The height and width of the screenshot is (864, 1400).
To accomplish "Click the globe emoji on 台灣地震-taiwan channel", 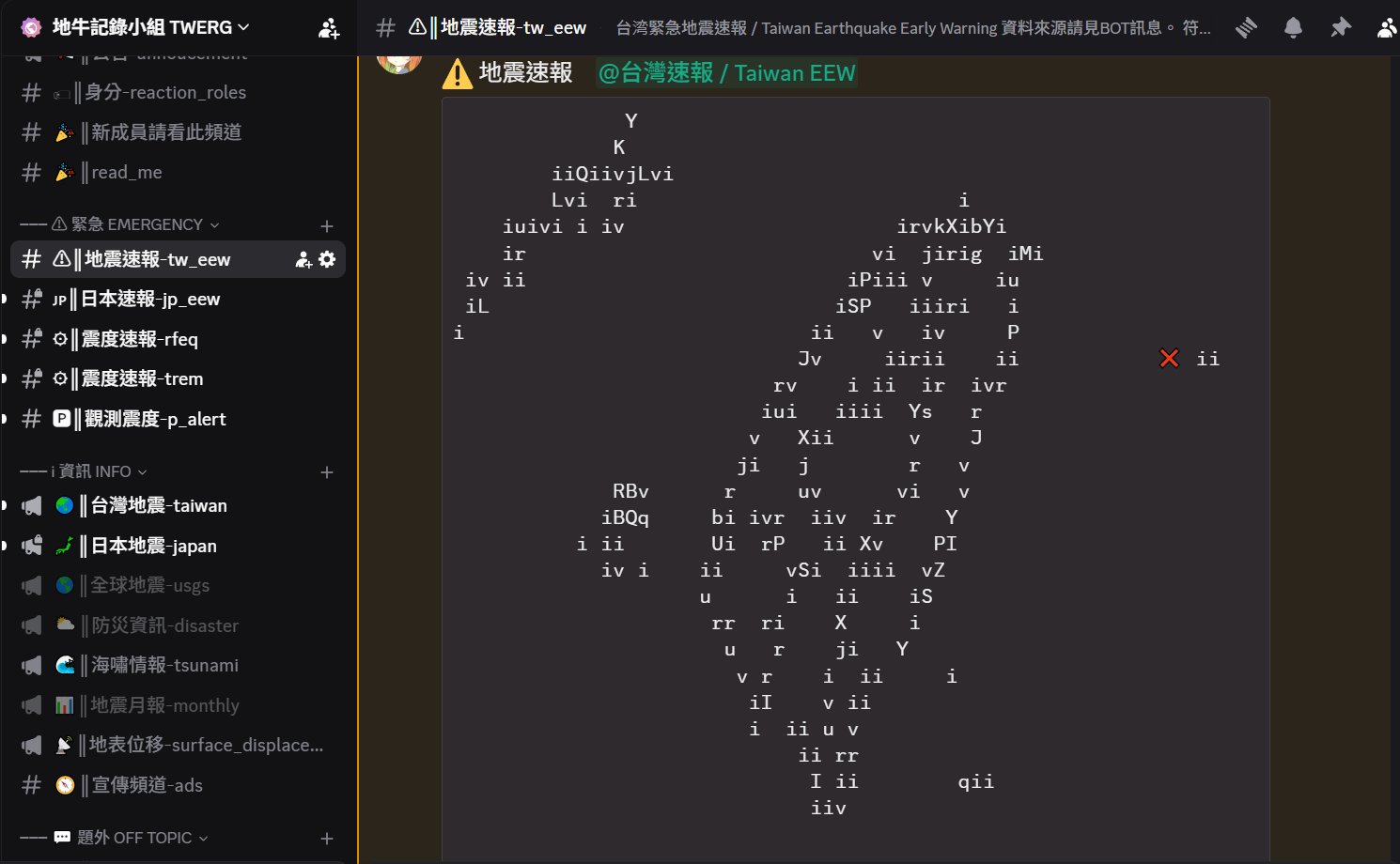I will [63, 505].
